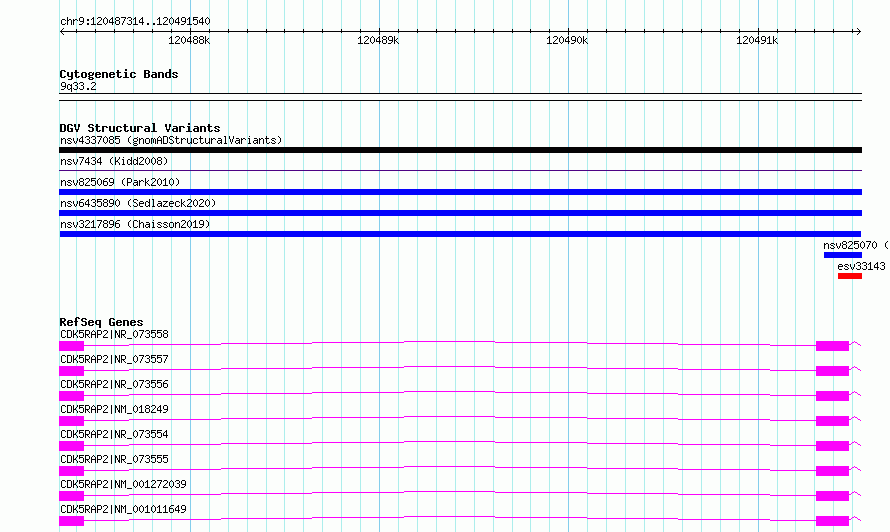Click the right exon block of NM_018249
The height and width of the screenshot is (532, 890).
[x=833, y=421]
